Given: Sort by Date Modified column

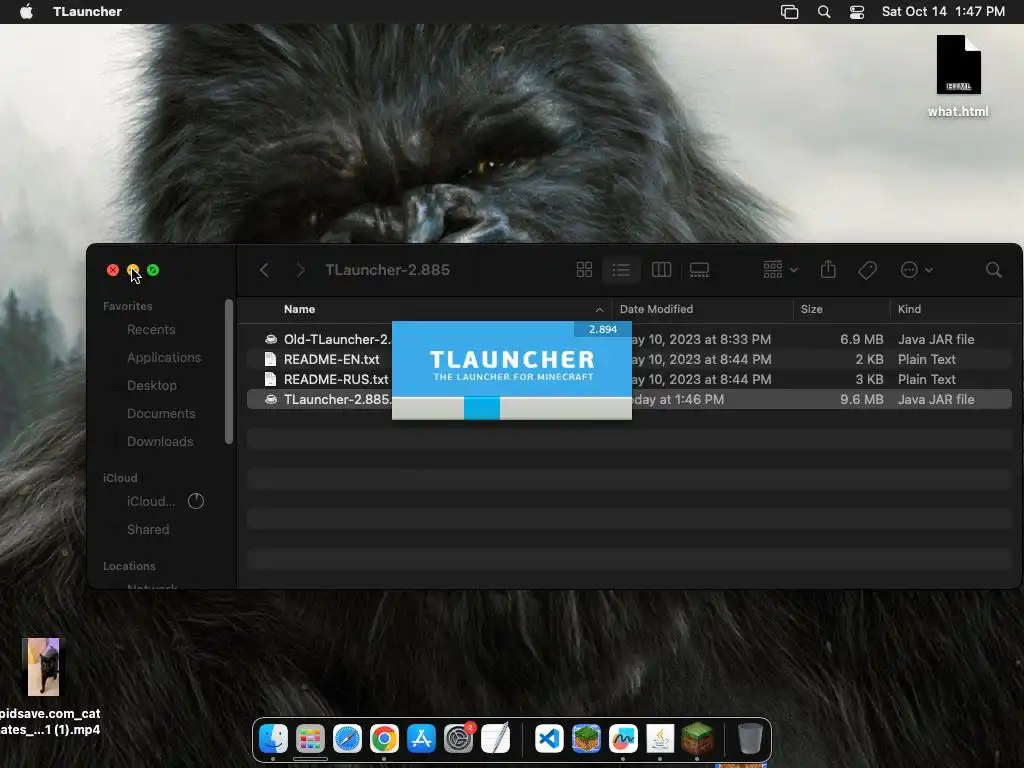Looking at the screenshot, I should point(656,309).
